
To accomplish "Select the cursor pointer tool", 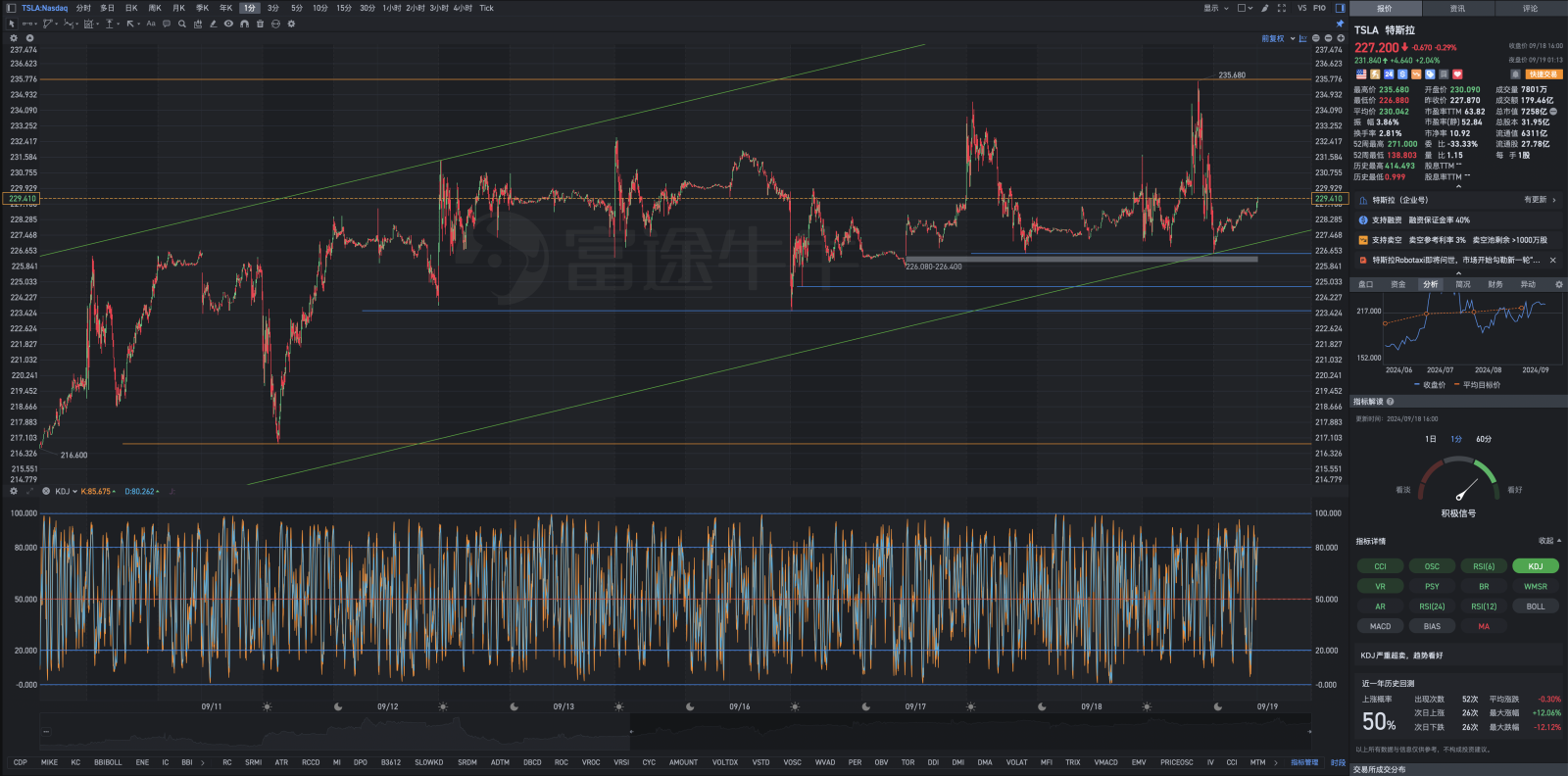I will [12, 24].
